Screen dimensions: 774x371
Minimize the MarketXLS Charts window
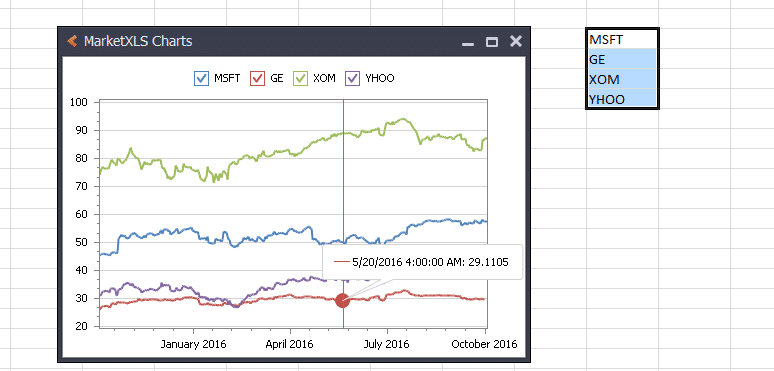(468, 44)
